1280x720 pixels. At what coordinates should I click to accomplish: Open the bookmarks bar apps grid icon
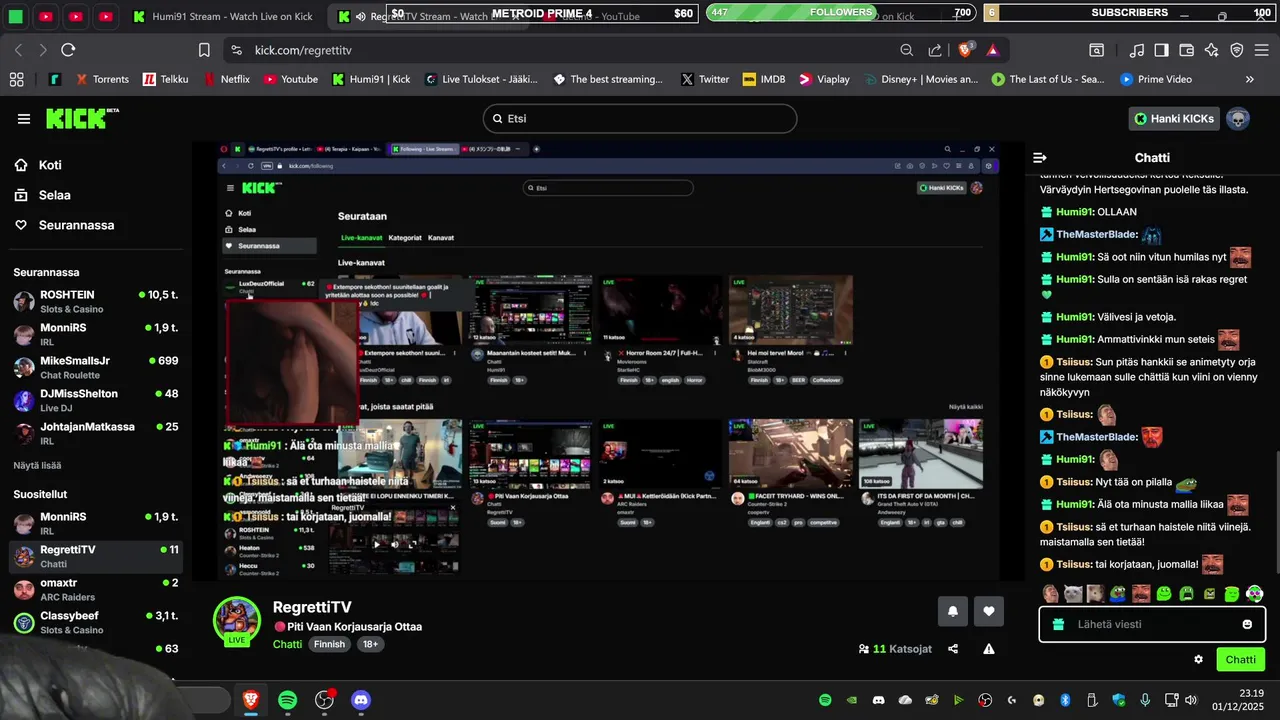(16, 79)
